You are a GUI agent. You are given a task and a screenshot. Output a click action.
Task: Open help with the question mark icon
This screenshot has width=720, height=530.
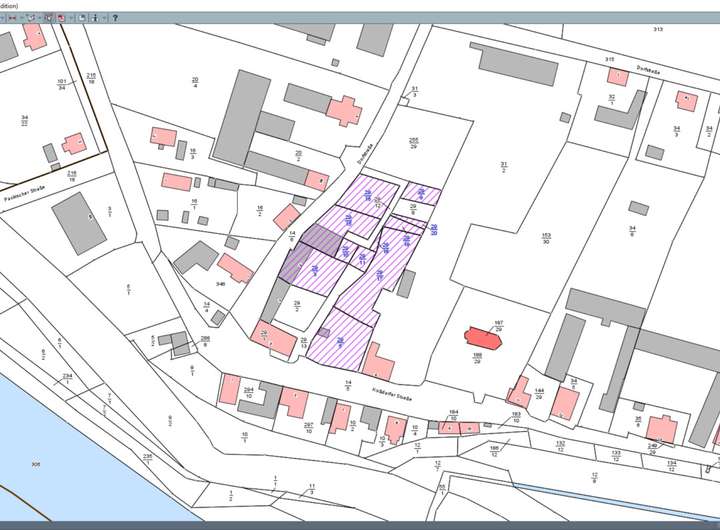(115, 18)
